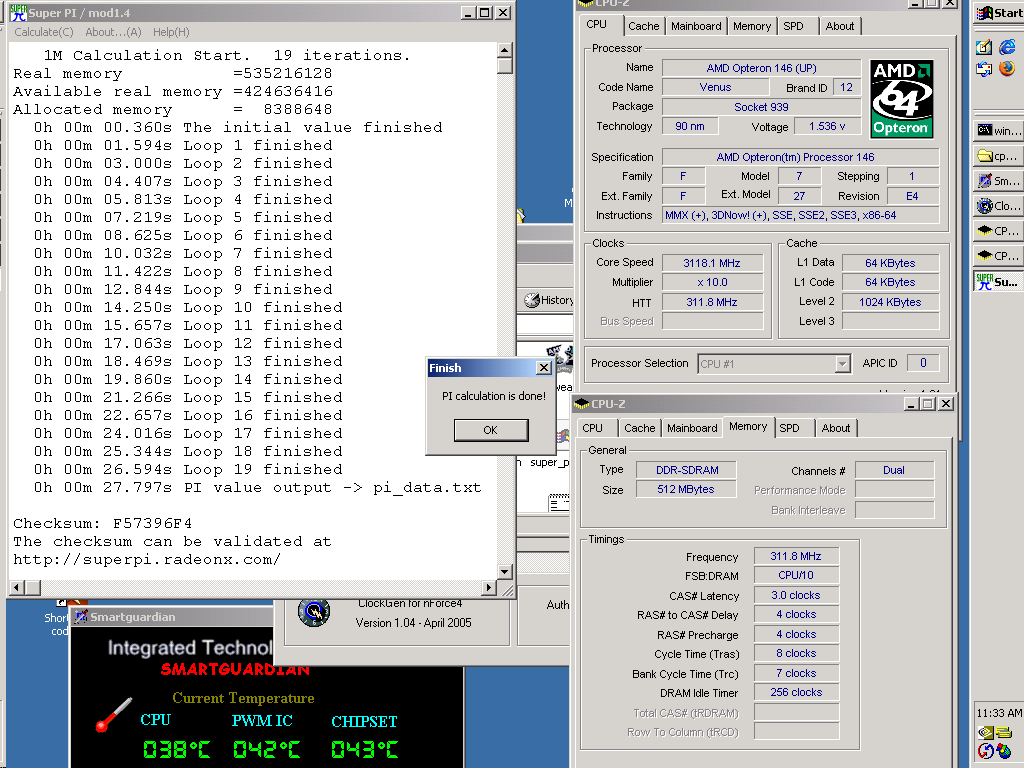Switch to About tab in lower CPU-Z window
Screen dimensions: 1024x768
click(x=836, y=428)
